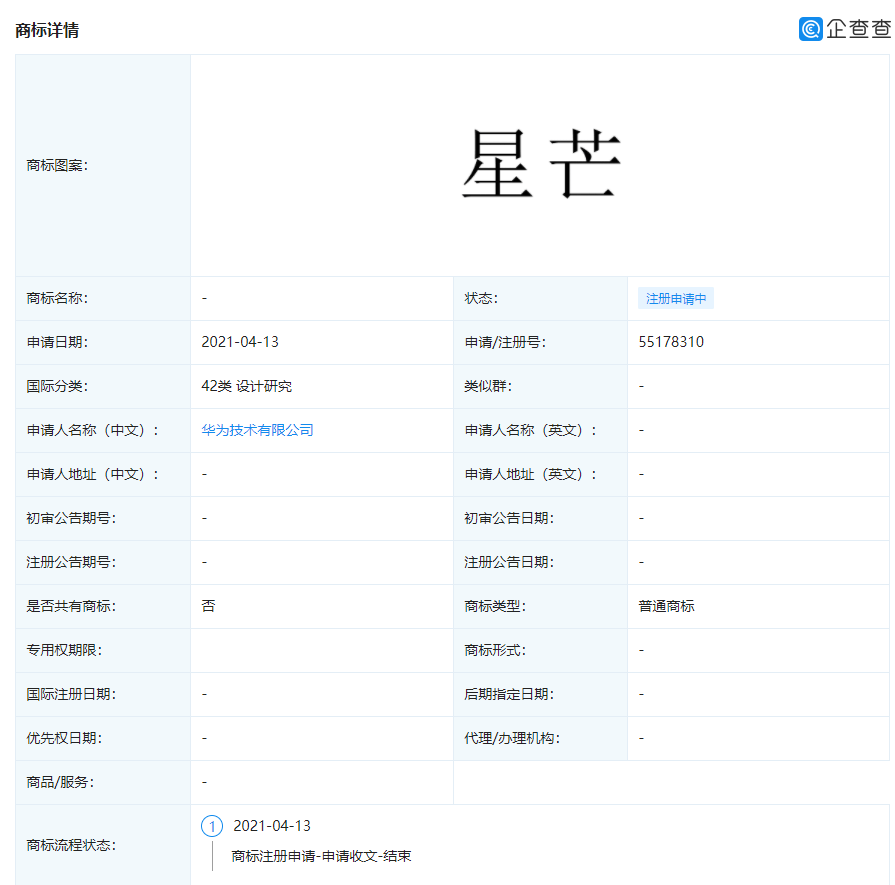Click the 星芒 trademark image
Image resolution: width=895 pixels, height=885 pixels.
pyautogui.click(x=540, y=165)
